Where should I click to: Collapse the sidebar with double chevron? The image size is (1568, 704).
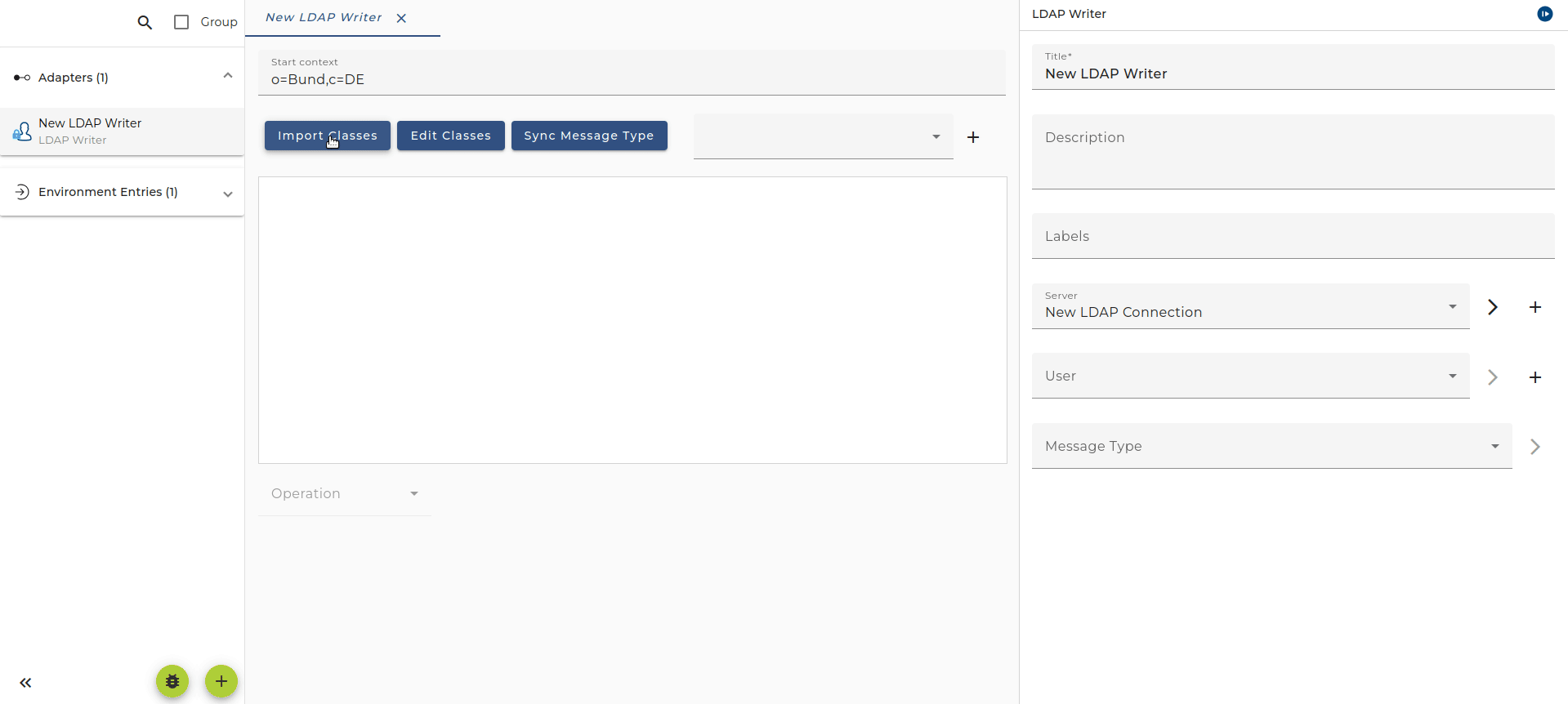pyautogui.click(x=25, y=683)
